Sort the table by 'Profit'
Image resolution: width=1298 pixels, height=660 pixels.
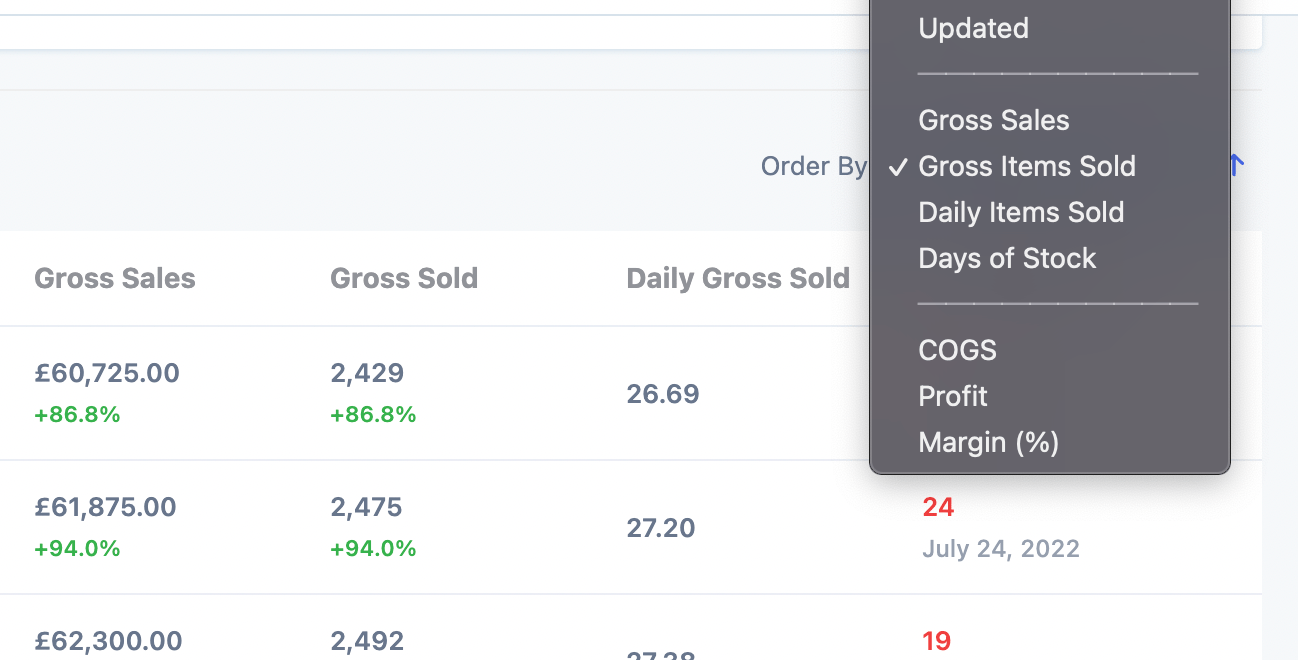pos(952,396)
